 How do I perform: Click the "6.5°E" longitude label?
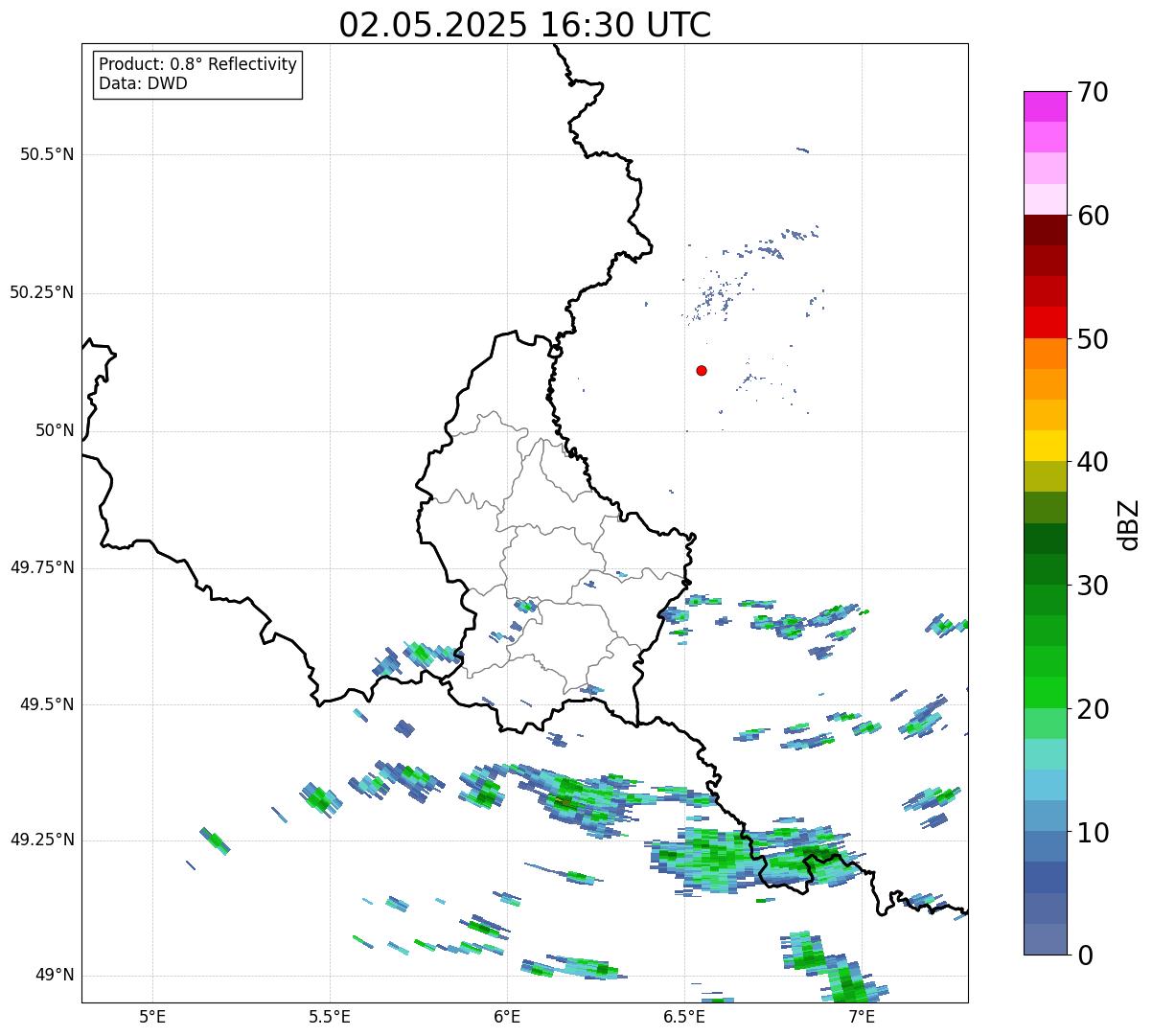pyautogui.click(x=685, y=1016)
